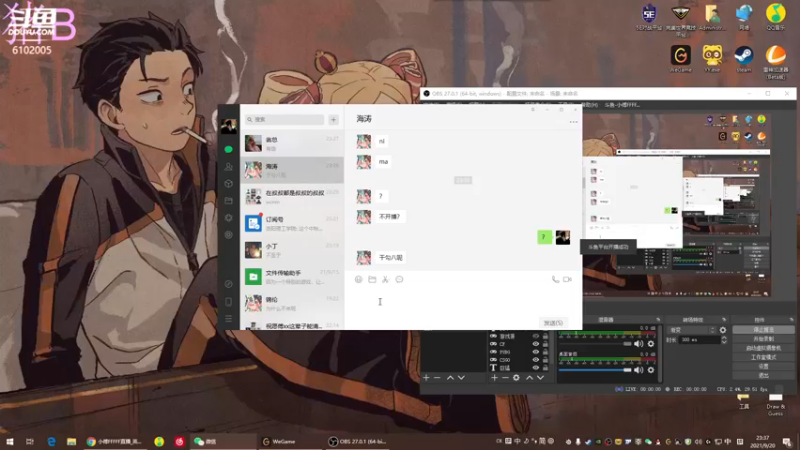The width and height of the screenshot is (800, 450).
Task: Click the WeChat profile avatar at sidebar top
Action: tap(229, 126)
